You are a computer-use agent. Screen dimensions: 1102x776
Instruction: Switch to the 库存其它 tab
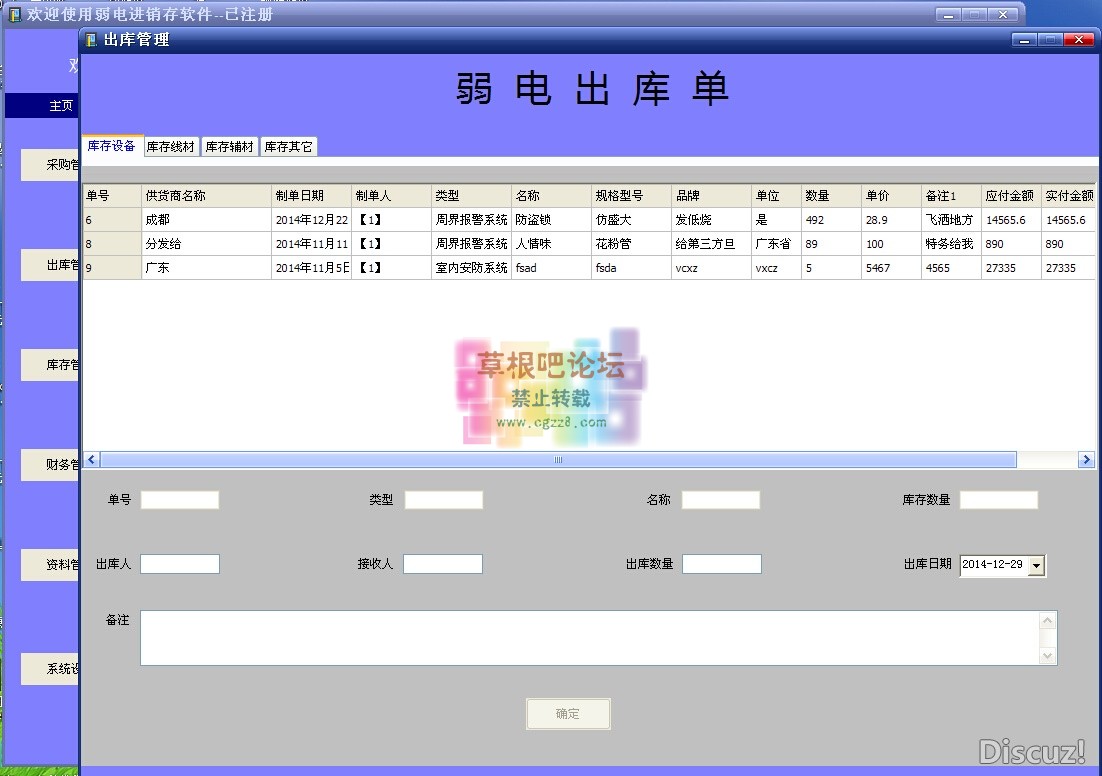(x=288, y=144)
